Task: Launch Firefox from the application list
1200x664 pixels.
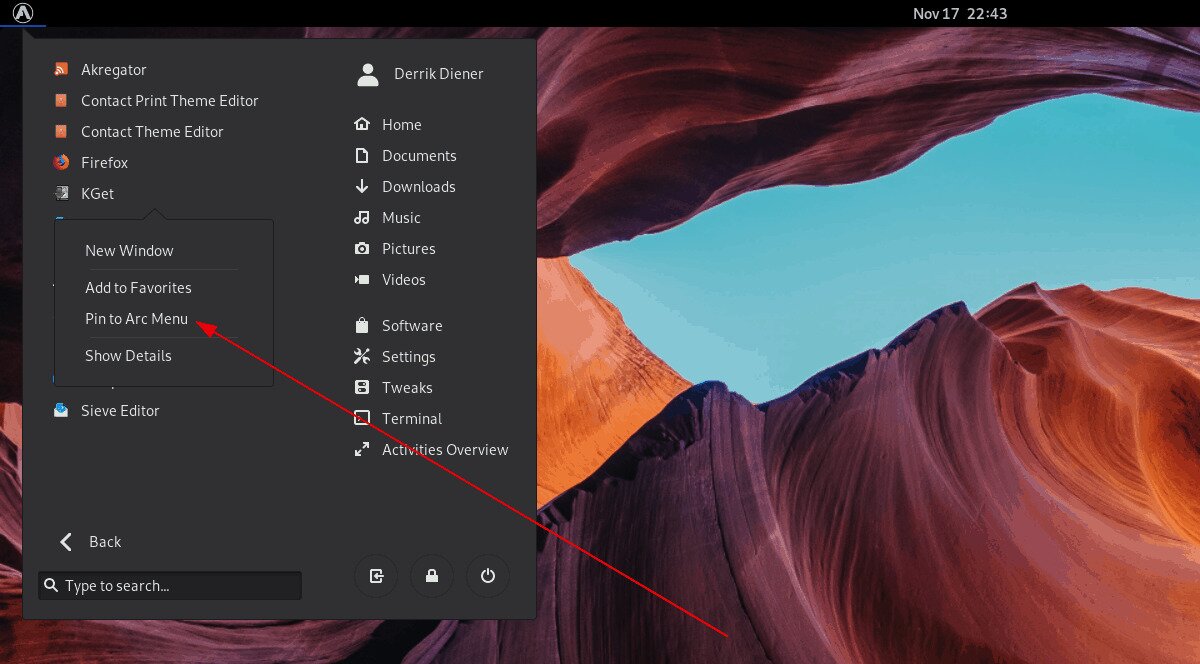Action: [x=104, y=162]
